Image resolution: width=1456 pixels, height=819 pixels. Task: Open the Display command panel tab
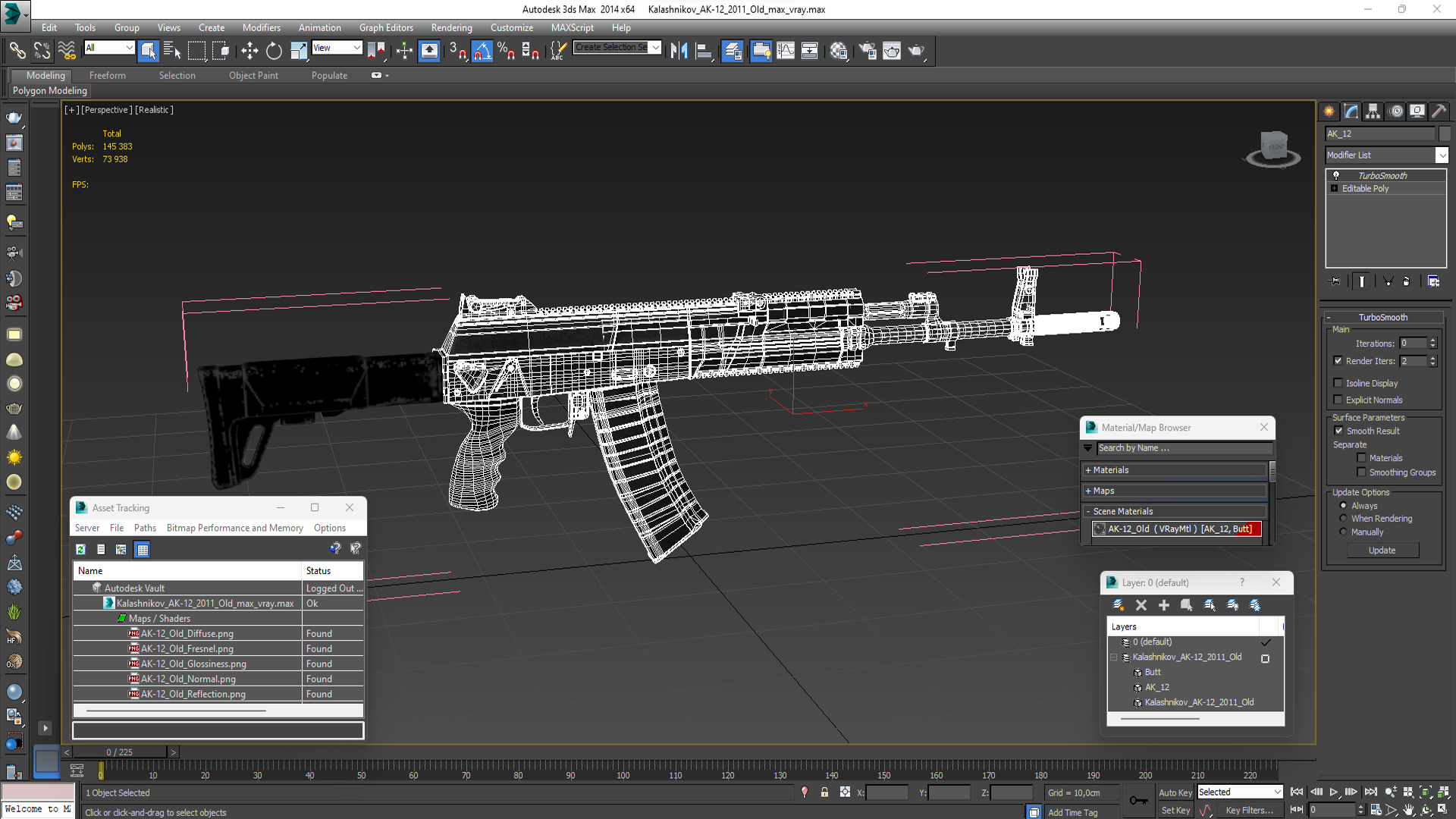tap(1417, 111)
